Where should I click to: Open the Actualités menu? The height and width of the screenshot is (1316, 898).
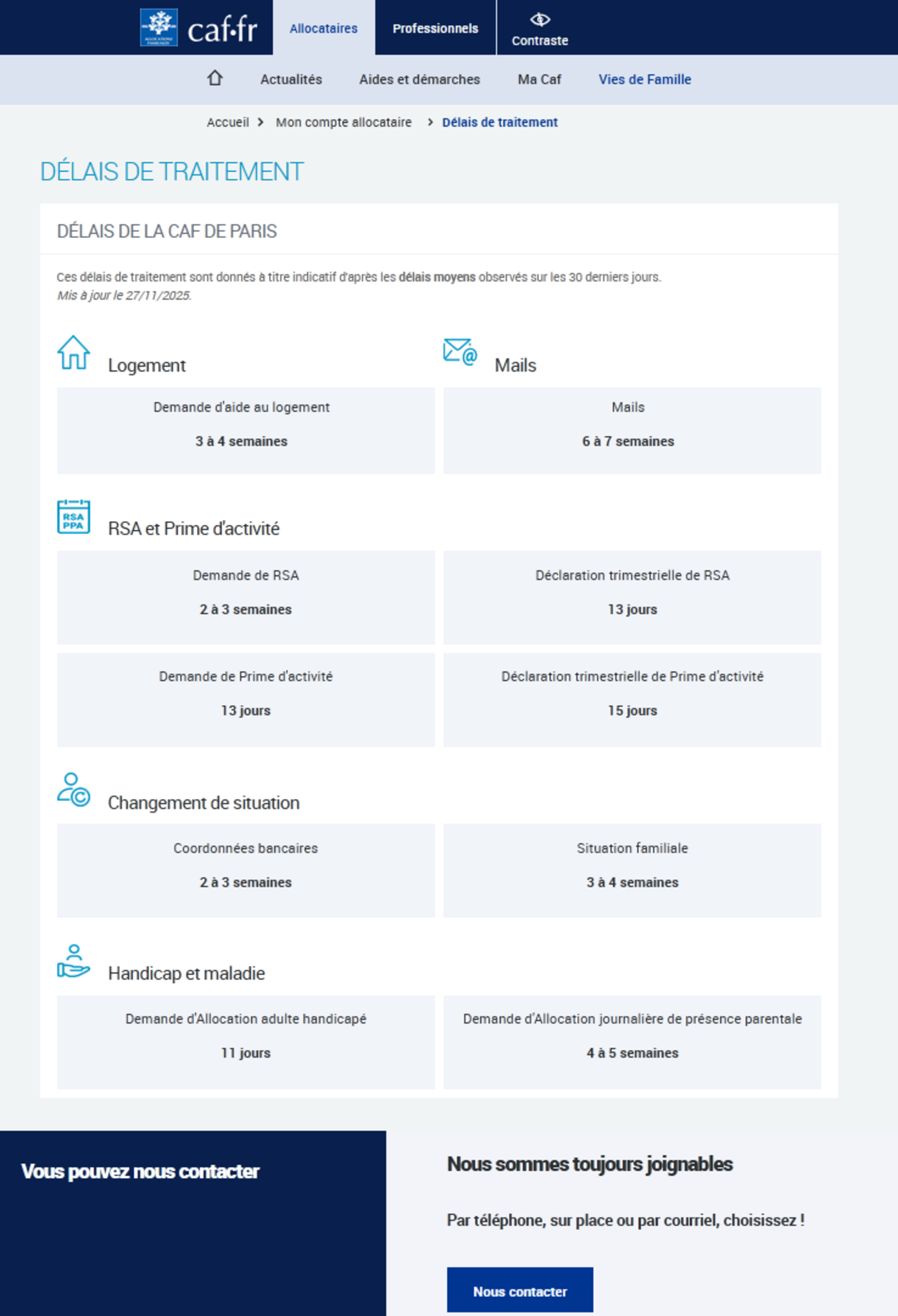291,79
